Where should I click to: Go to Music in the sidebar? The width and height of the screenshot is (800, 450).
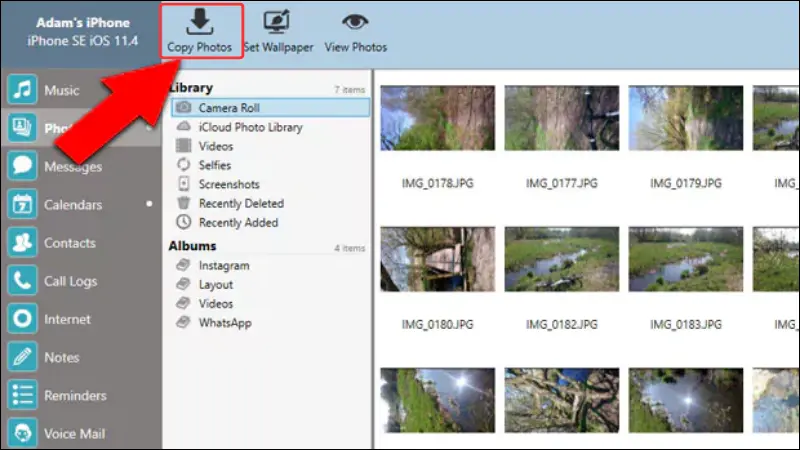point(62,90)
